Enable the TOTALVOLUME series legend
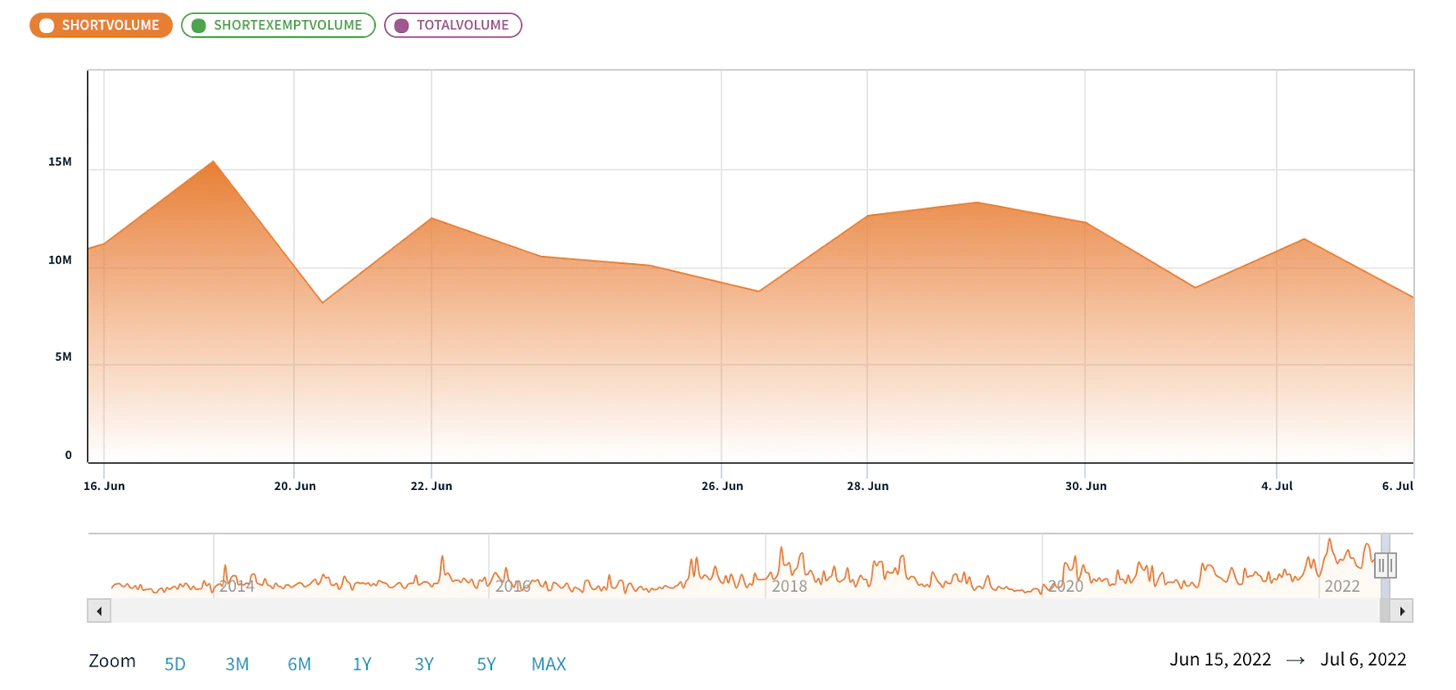This screenshot has height=690, width=1456. [x=453, y=26]
